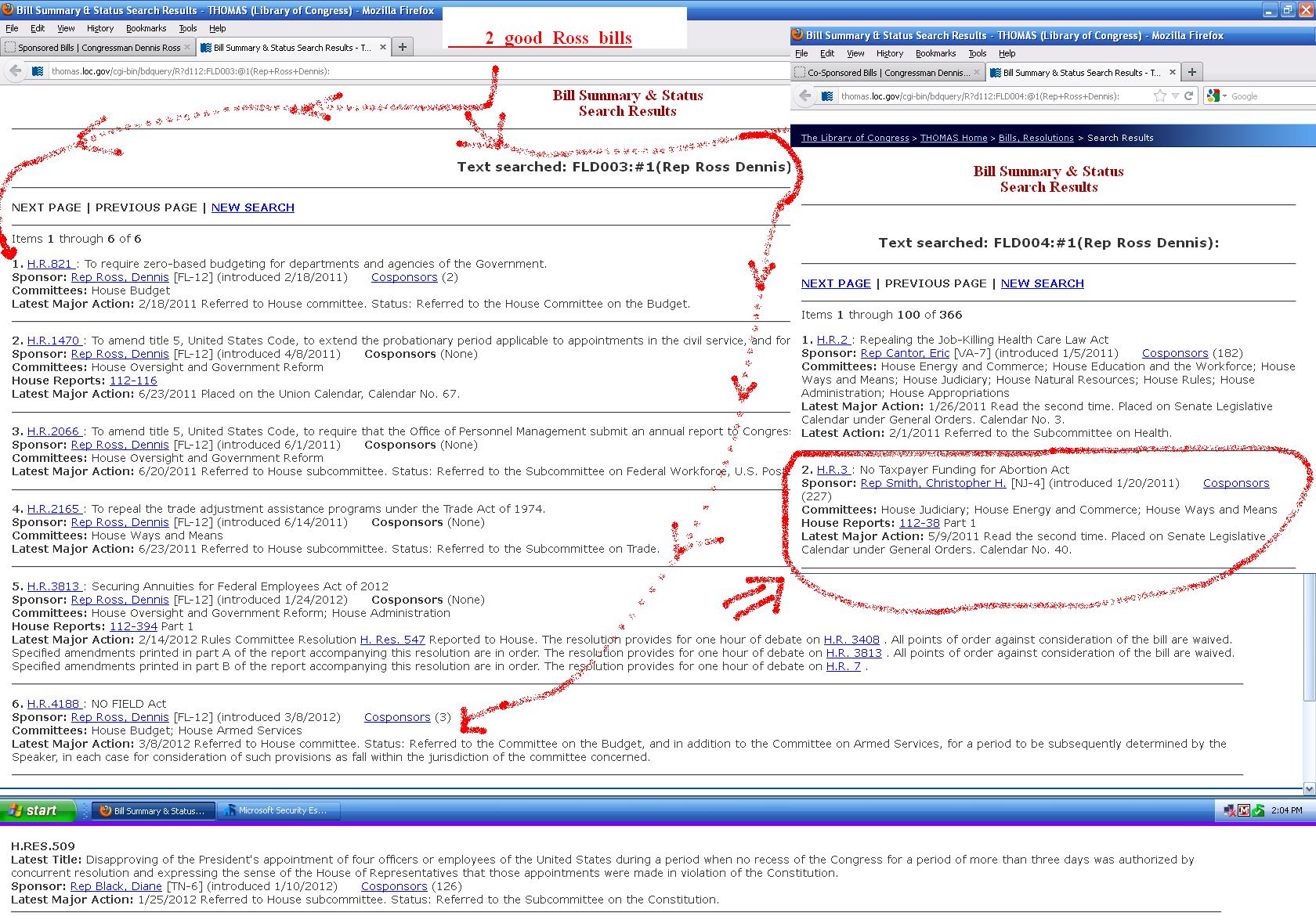The width and height of the screenshot is (1316, 916).
Task: Click Malwarebytes tray icon
Action: (1244, 810)
